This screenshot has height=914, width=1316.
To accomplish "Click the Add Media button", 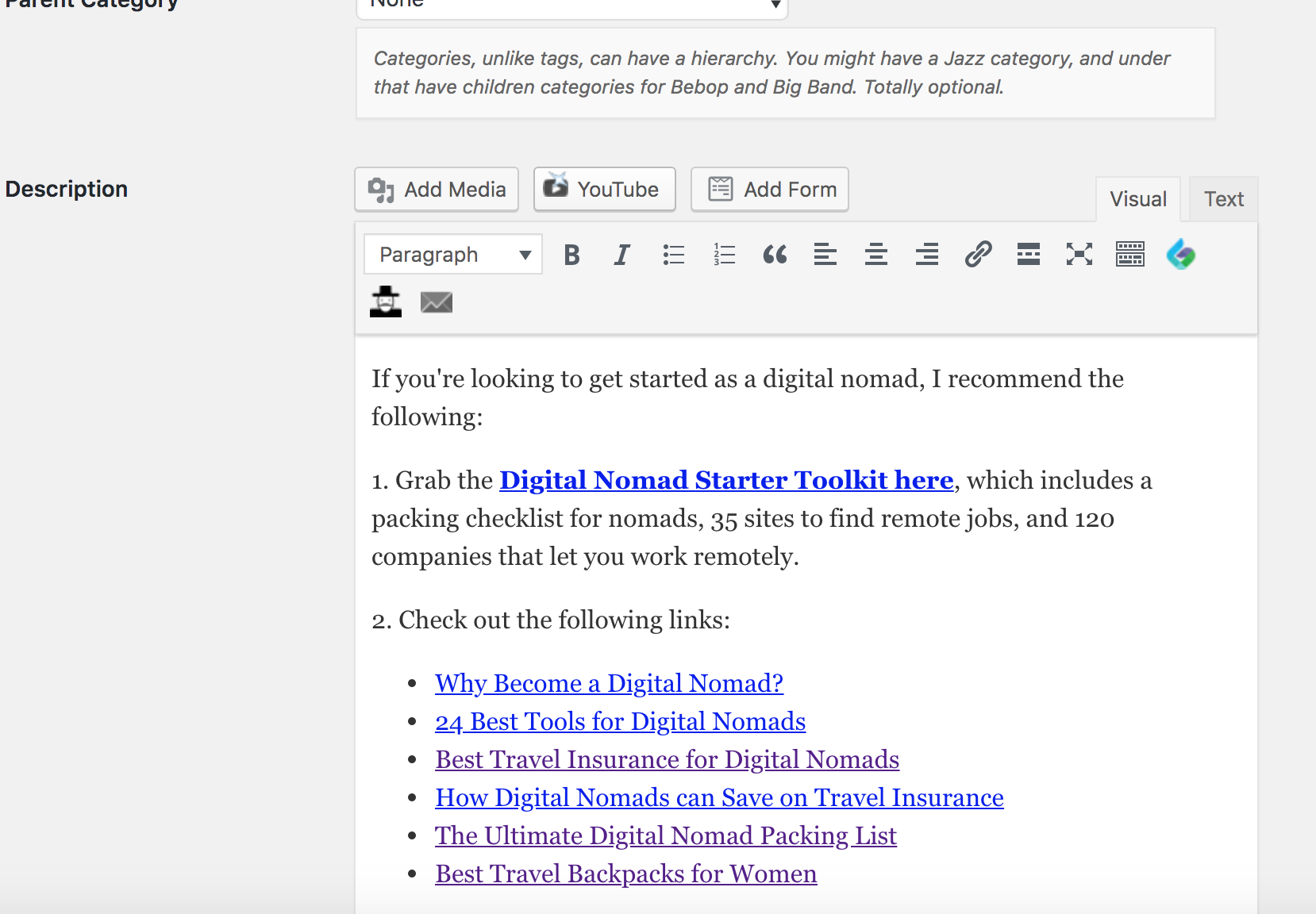I will pyautogui.click(x=437, y=190).
